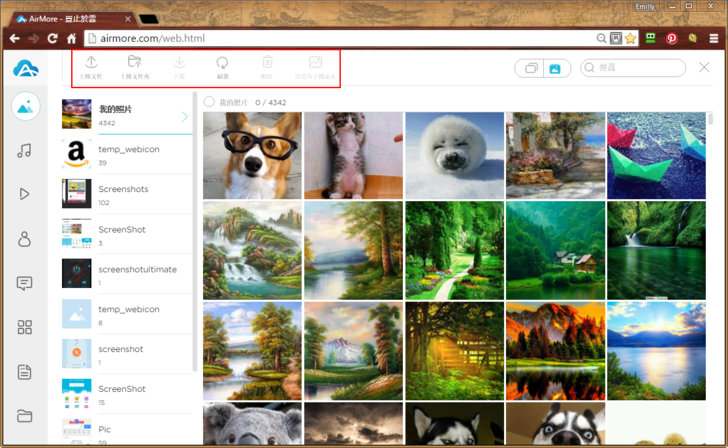Expand the 4342-photo album chevron arrow
This screenshot has width=728, height=448.
click(185, 117)
